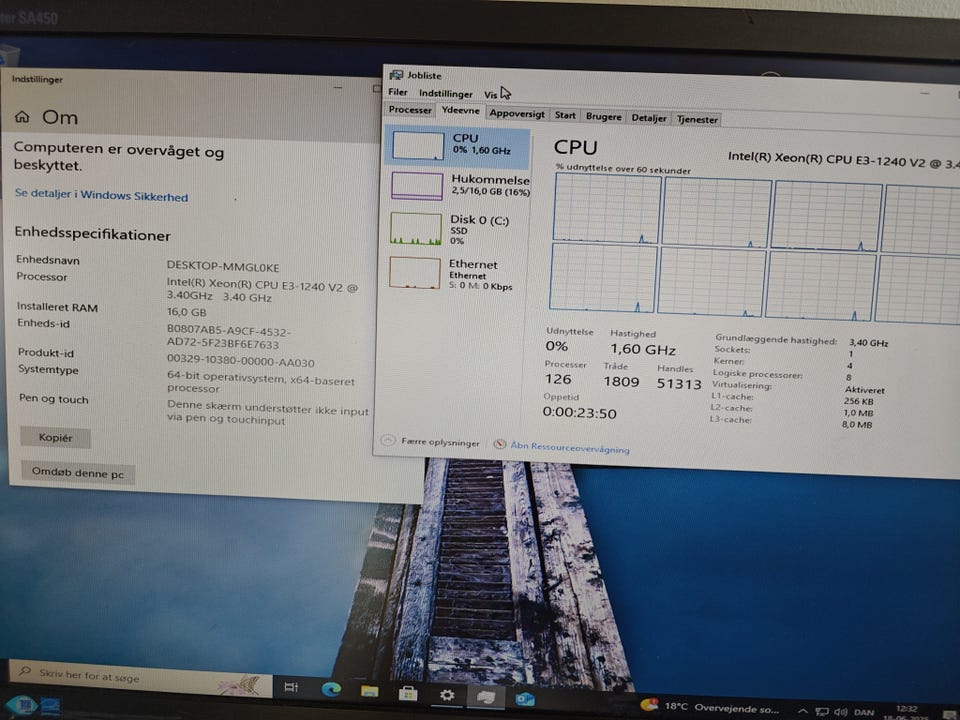The width and height of the screenshot is (960, 720).
Task: Click the Tråde value 1809
Action: click(x=621, y=381)
